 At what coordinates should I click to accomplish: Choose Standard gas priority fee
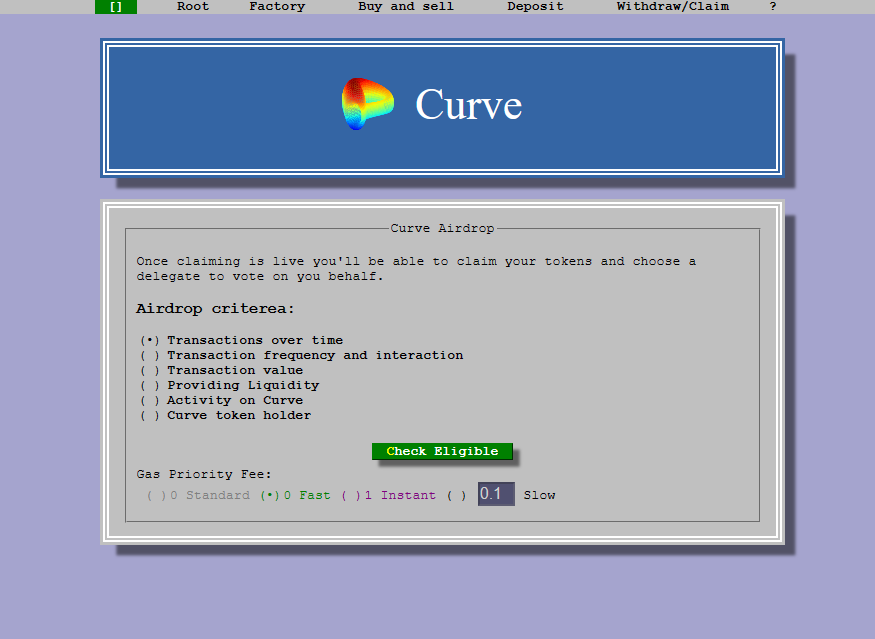point(198,496)
